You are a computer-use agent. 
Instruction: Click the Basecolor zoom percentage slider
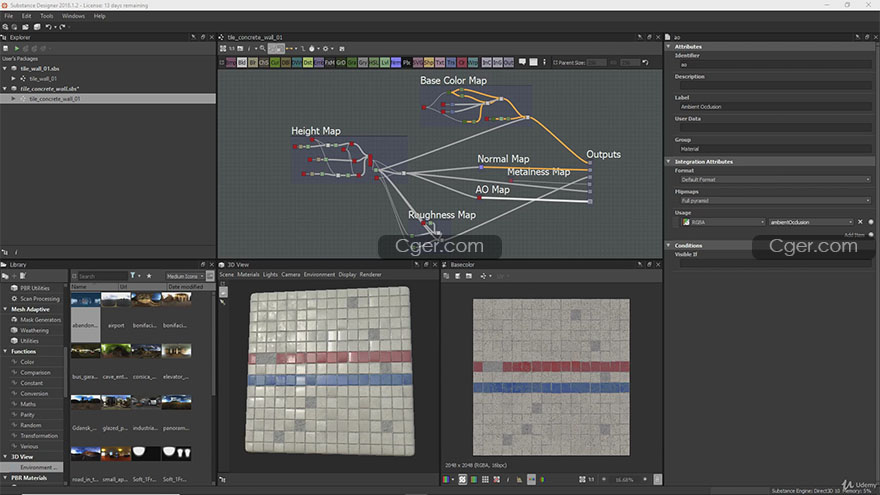click(625, 479)
